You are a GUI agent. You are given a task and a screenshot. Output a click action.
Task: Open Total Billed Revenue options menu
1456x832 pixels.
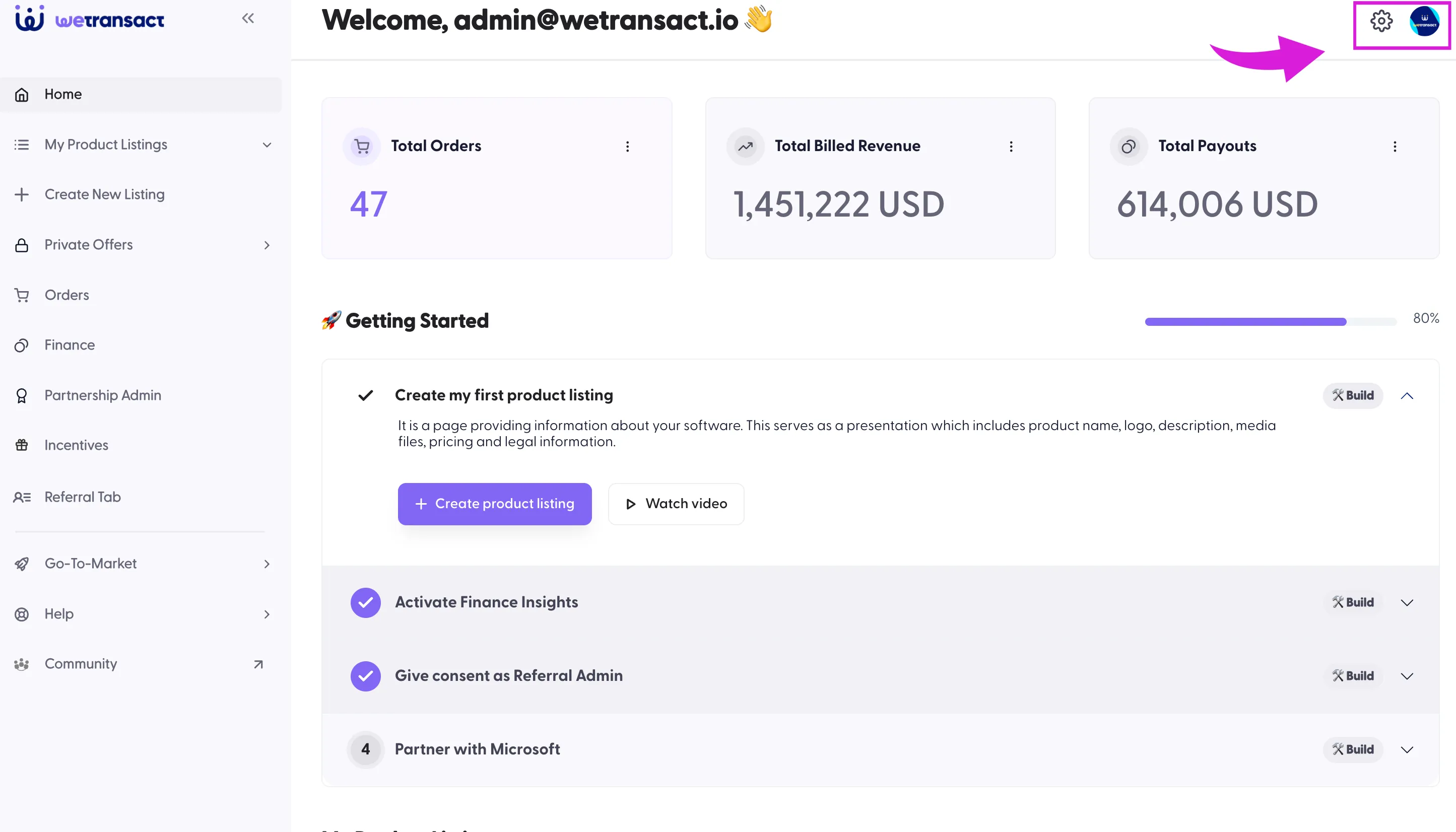coord(1011,146)
